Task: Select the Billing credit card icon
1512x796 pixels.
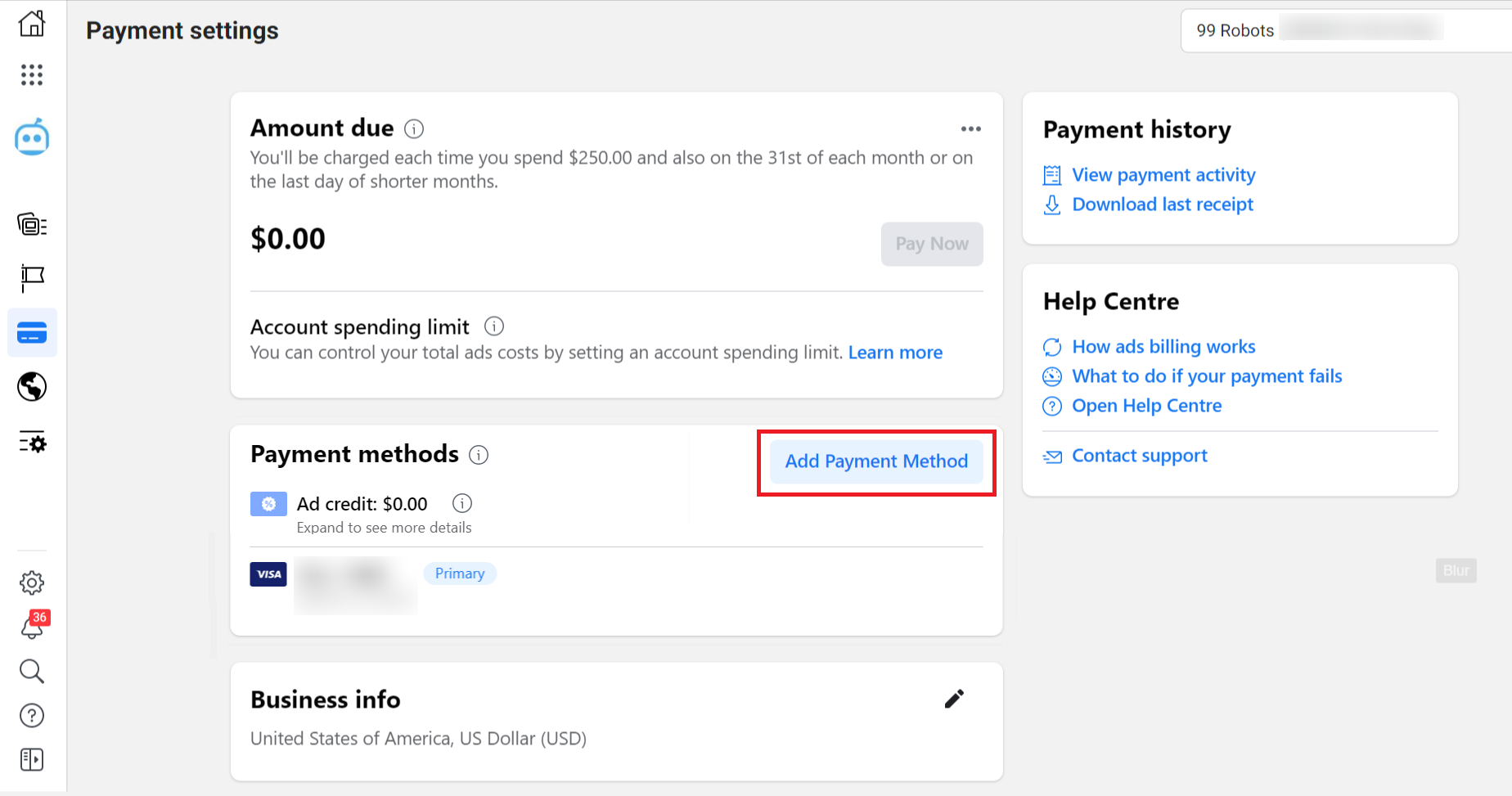Action: click(32, 332)
